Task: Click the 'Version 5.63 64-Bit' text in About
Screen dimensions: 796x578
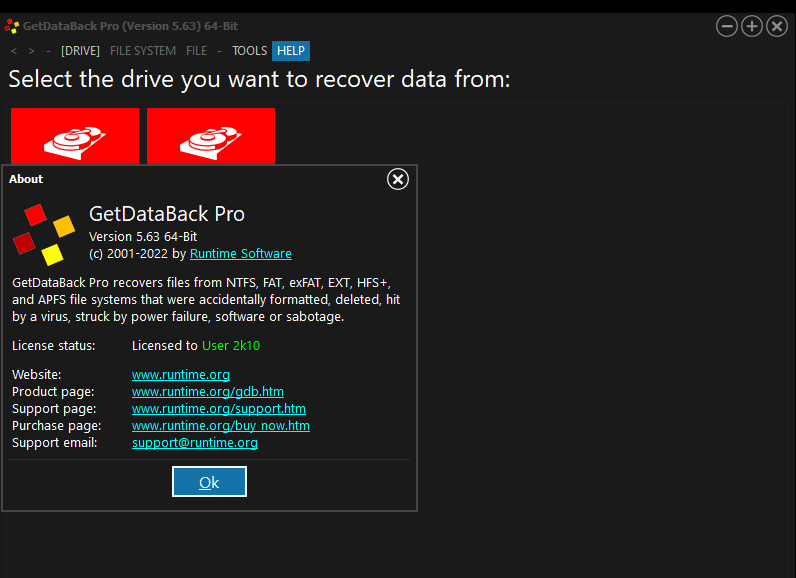Action: point(143,236)
